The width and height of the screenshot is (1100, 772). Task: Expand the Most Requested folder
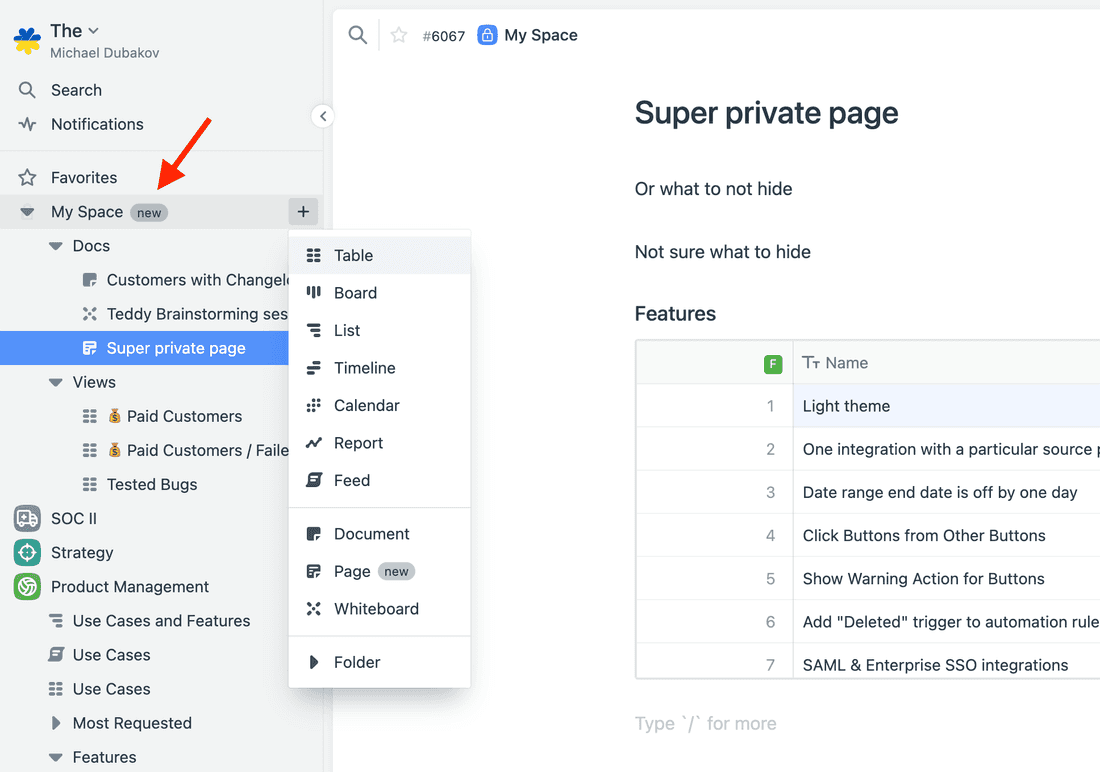pyautogui.click(x=56, y=723)
